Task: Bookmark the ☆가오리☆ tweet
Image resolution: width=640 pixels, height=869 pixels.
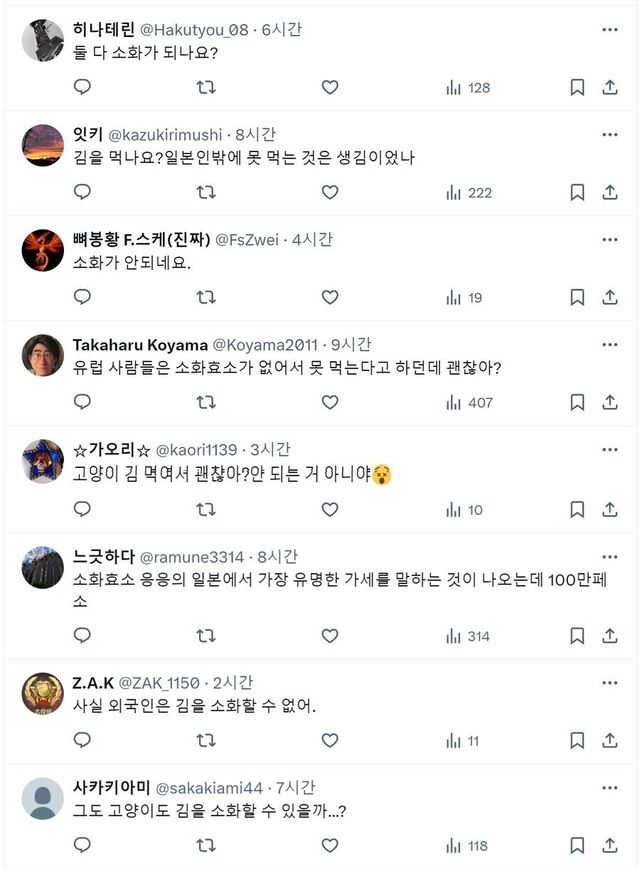Action: point(577,509)
